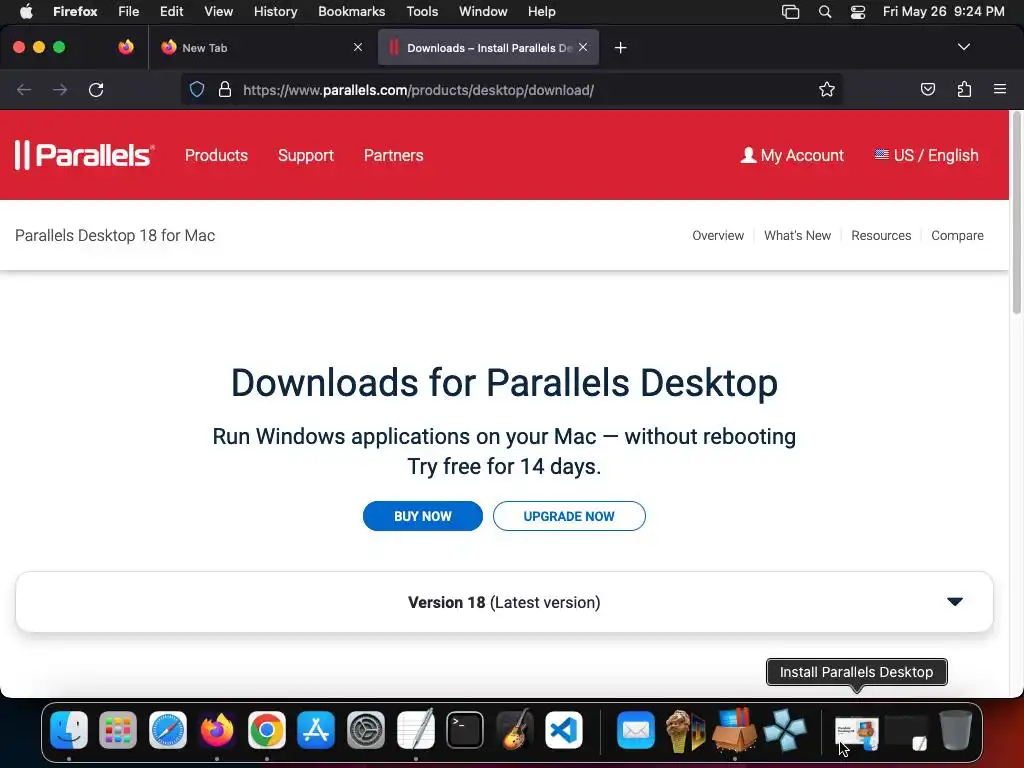Viewport: 1024px width, 768px height.
Task: Open the What's New link
Action: 797,235
